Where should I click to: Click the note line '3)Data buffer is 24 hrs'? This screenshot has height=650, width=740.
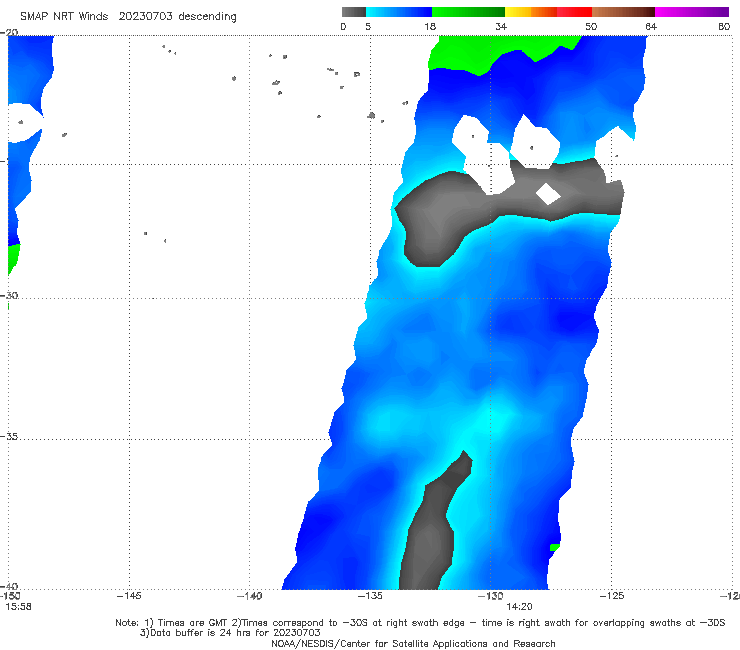pos(230,633)
